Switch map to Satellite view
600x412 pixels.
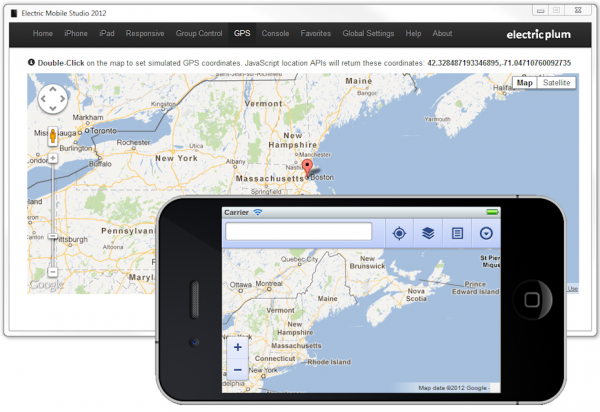coord(558,83)
